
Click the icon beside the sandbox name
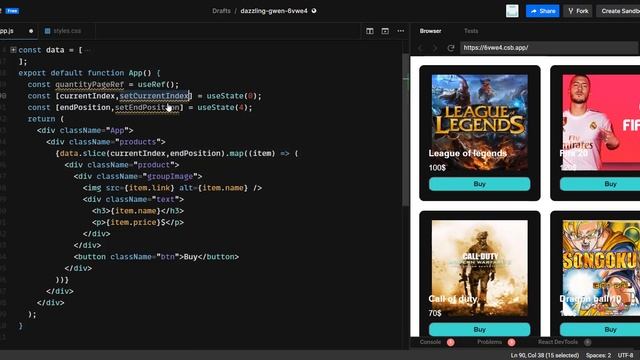click(x=314, y=11)
